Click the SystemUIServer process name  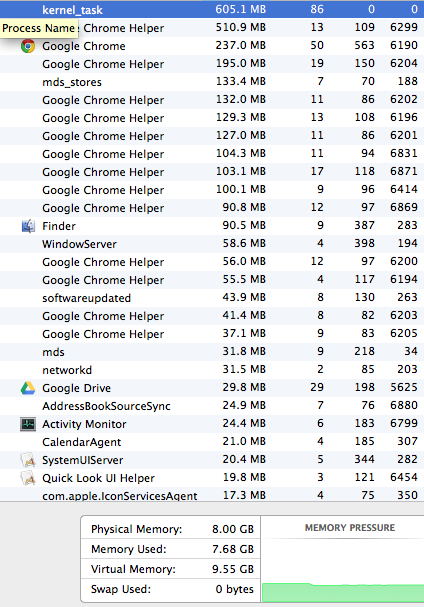(x=83, y=460)
